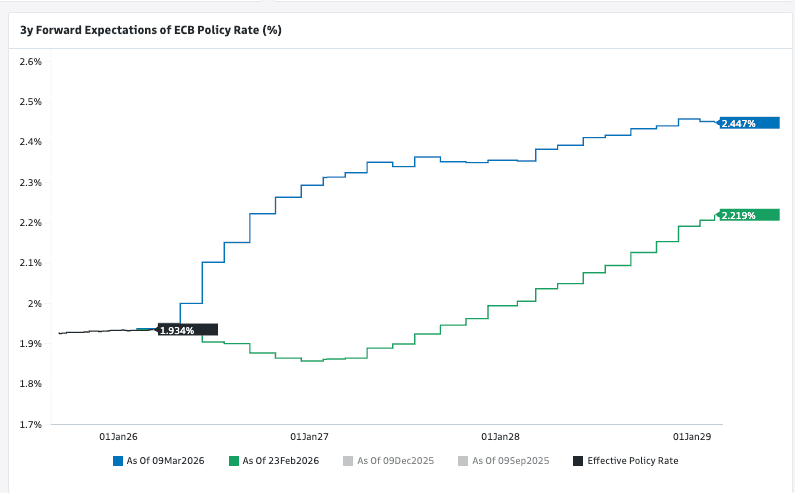
Task: Click the gray 09Sep2025 legend swatch
Action: point(462,461)
